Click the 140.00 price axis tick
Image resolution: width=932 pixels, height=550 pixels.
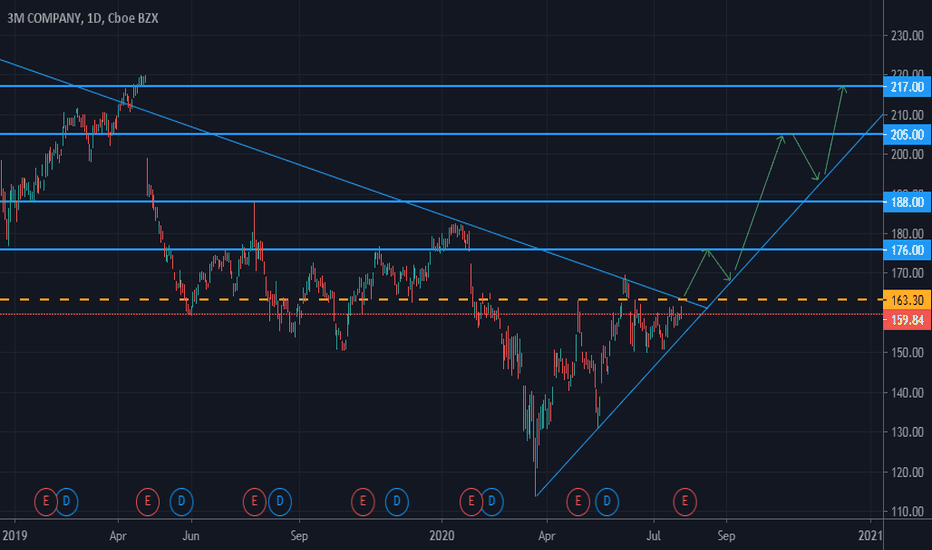(x=907, y=392)
